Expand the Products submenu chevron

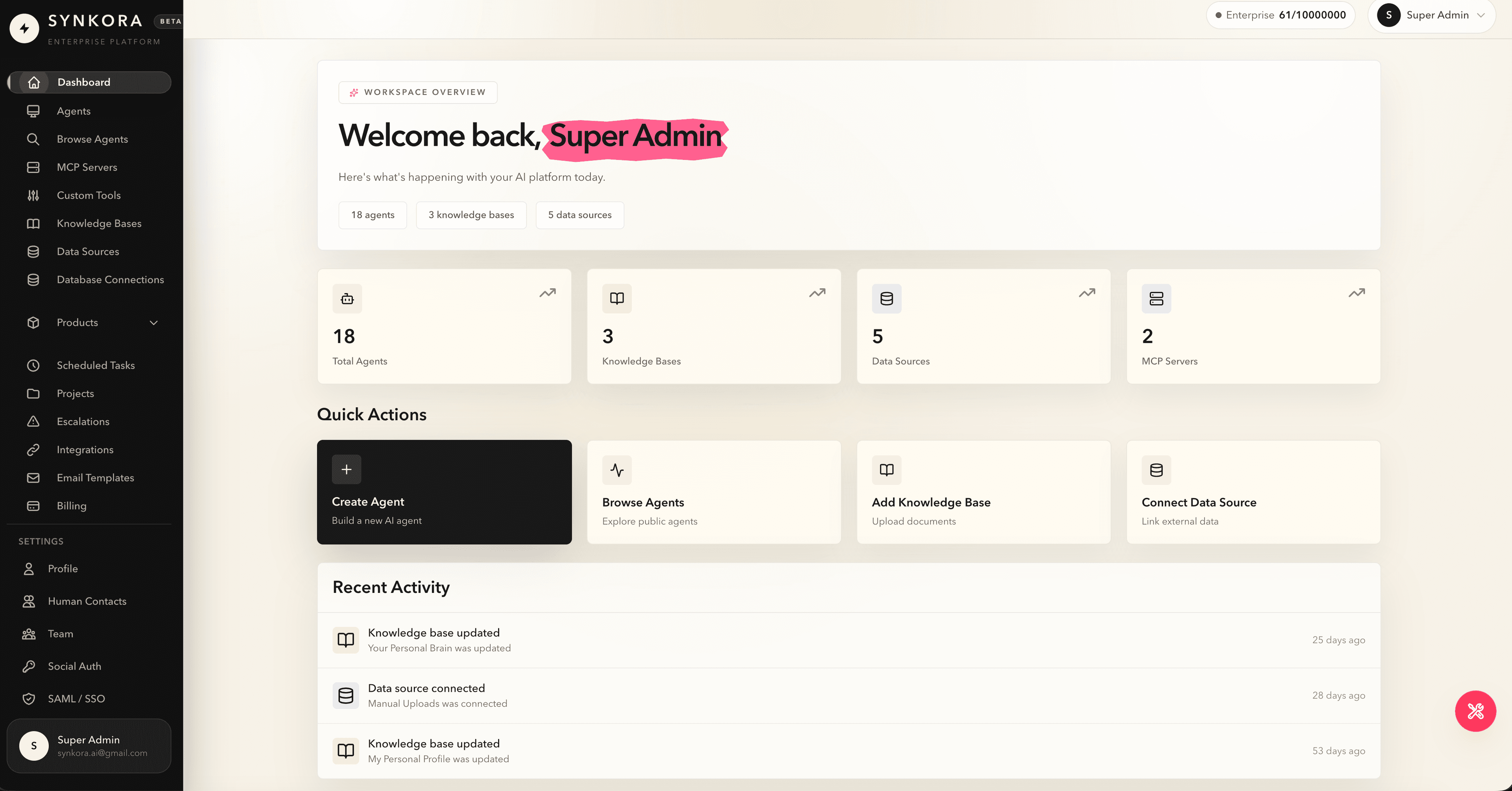154,323
